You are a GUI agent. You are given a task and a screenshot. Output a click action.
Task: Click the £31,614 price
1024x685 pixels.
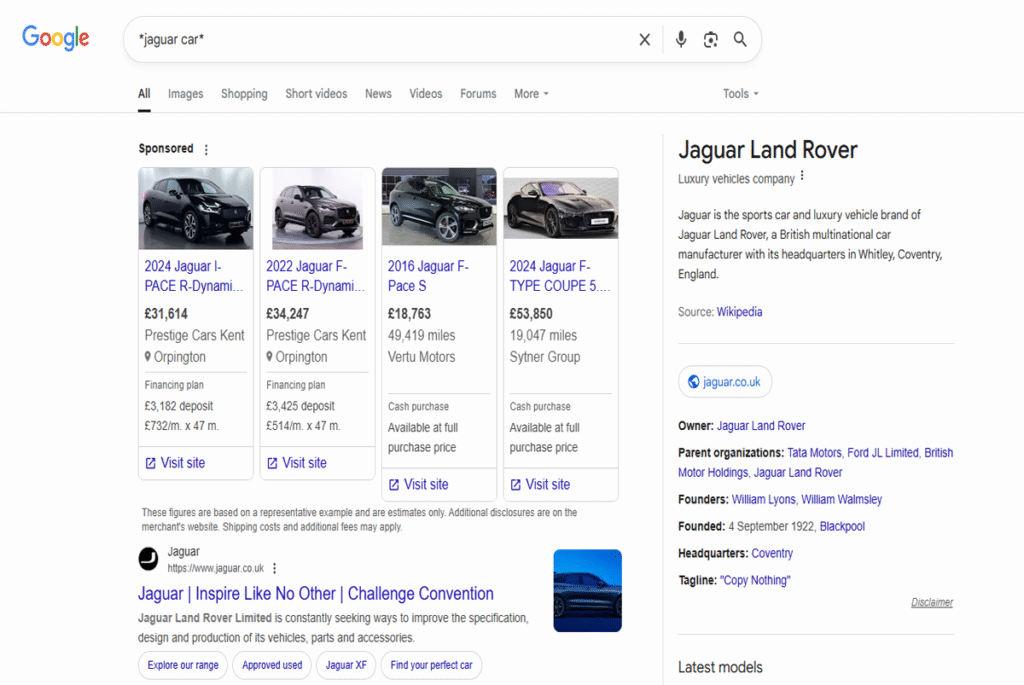pos(166,314)
